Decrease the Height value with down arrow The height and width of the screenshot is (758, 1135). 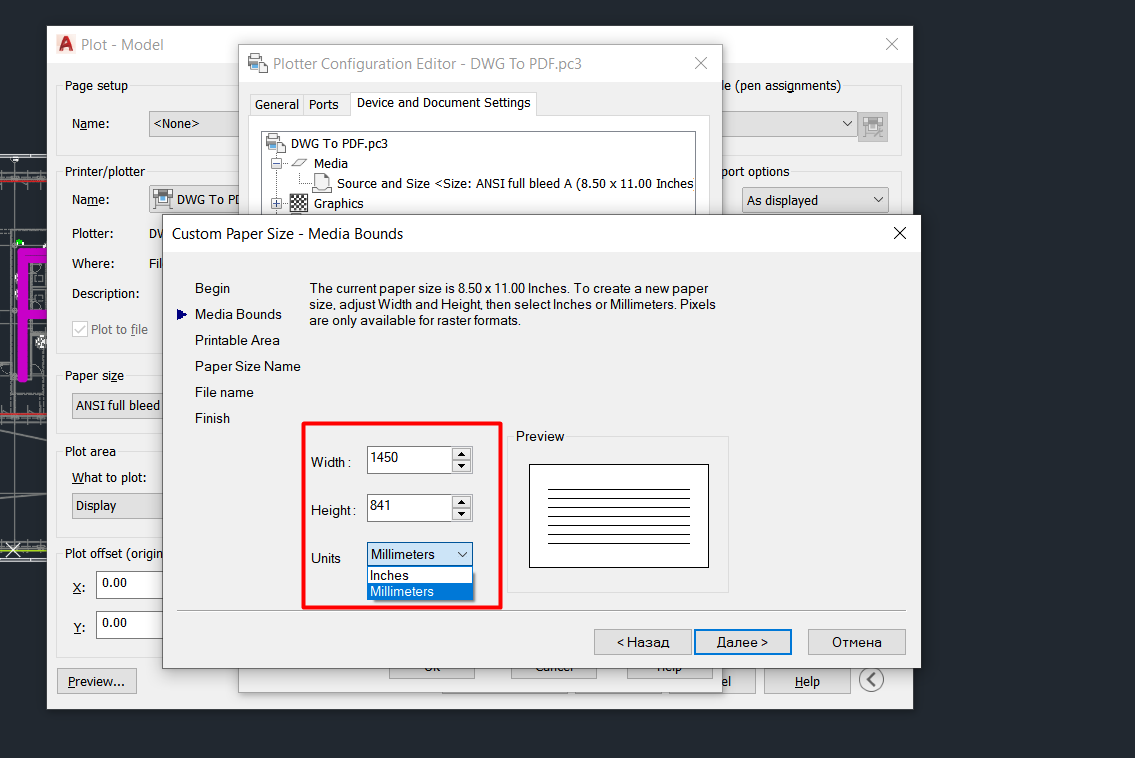(462, 514)
